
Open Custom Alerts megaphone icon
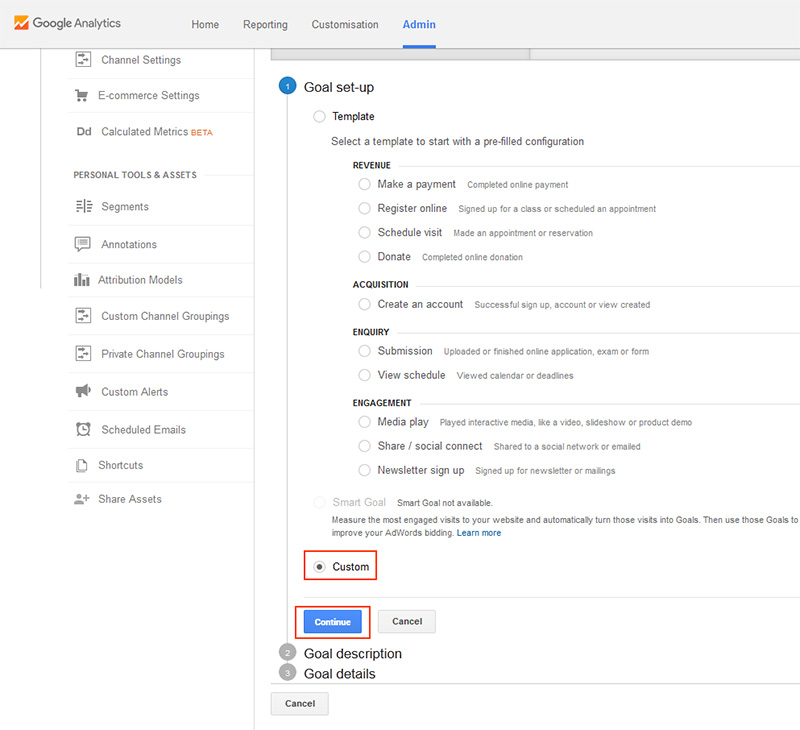83,391
